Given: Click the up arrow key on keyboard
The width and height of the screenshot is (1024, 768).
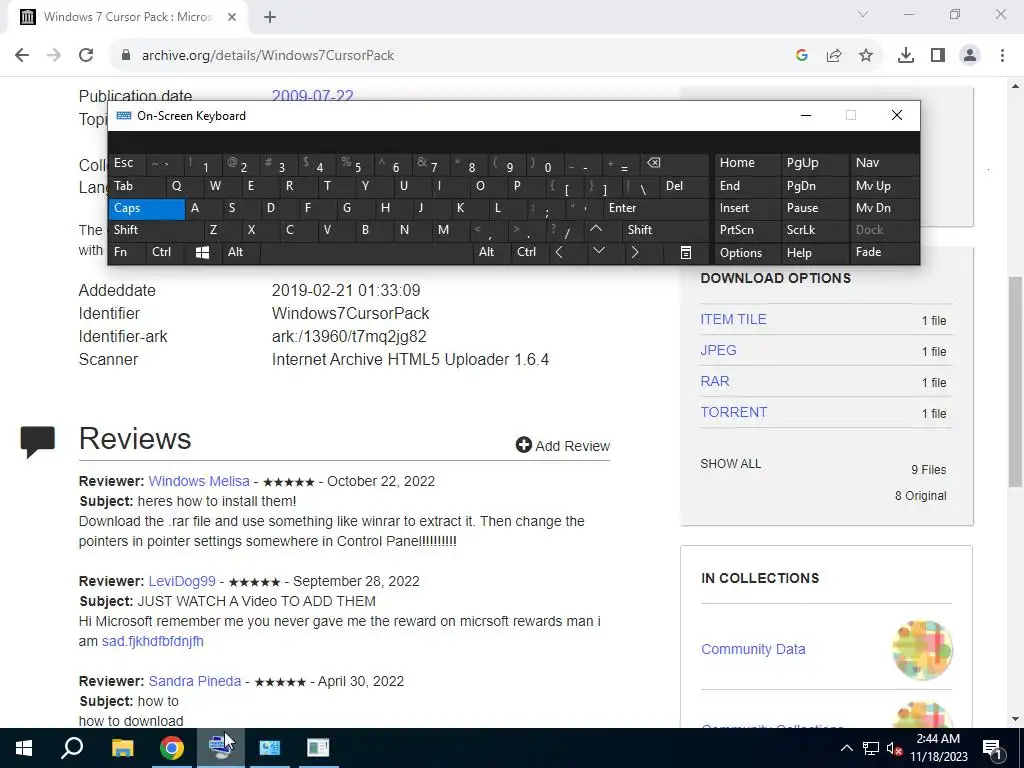Looking at the screenshot, I should click(x=596, y=229).
